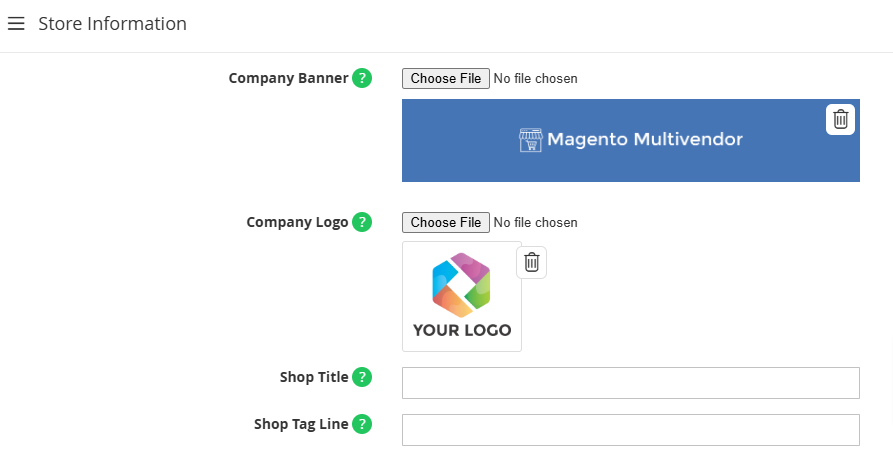The width and height of the screenshot is (893, 452).
Task: Choose File for Company Logo
Action: 446,223
